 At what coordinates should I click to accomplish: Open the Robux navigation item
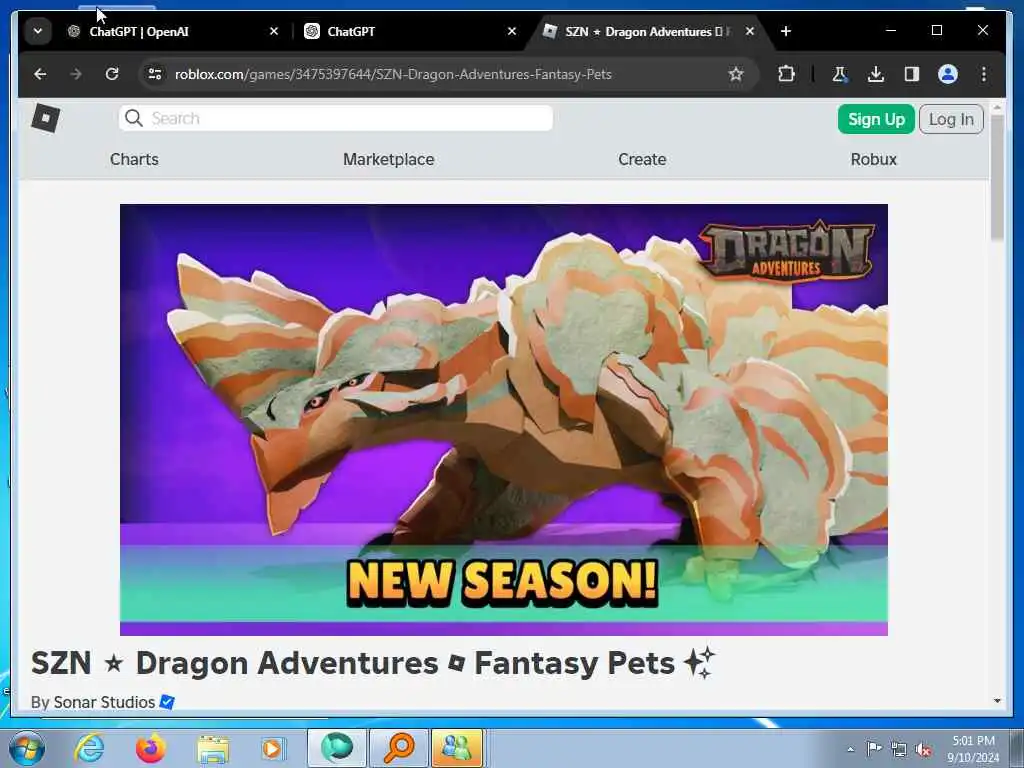tap(874, 159)
